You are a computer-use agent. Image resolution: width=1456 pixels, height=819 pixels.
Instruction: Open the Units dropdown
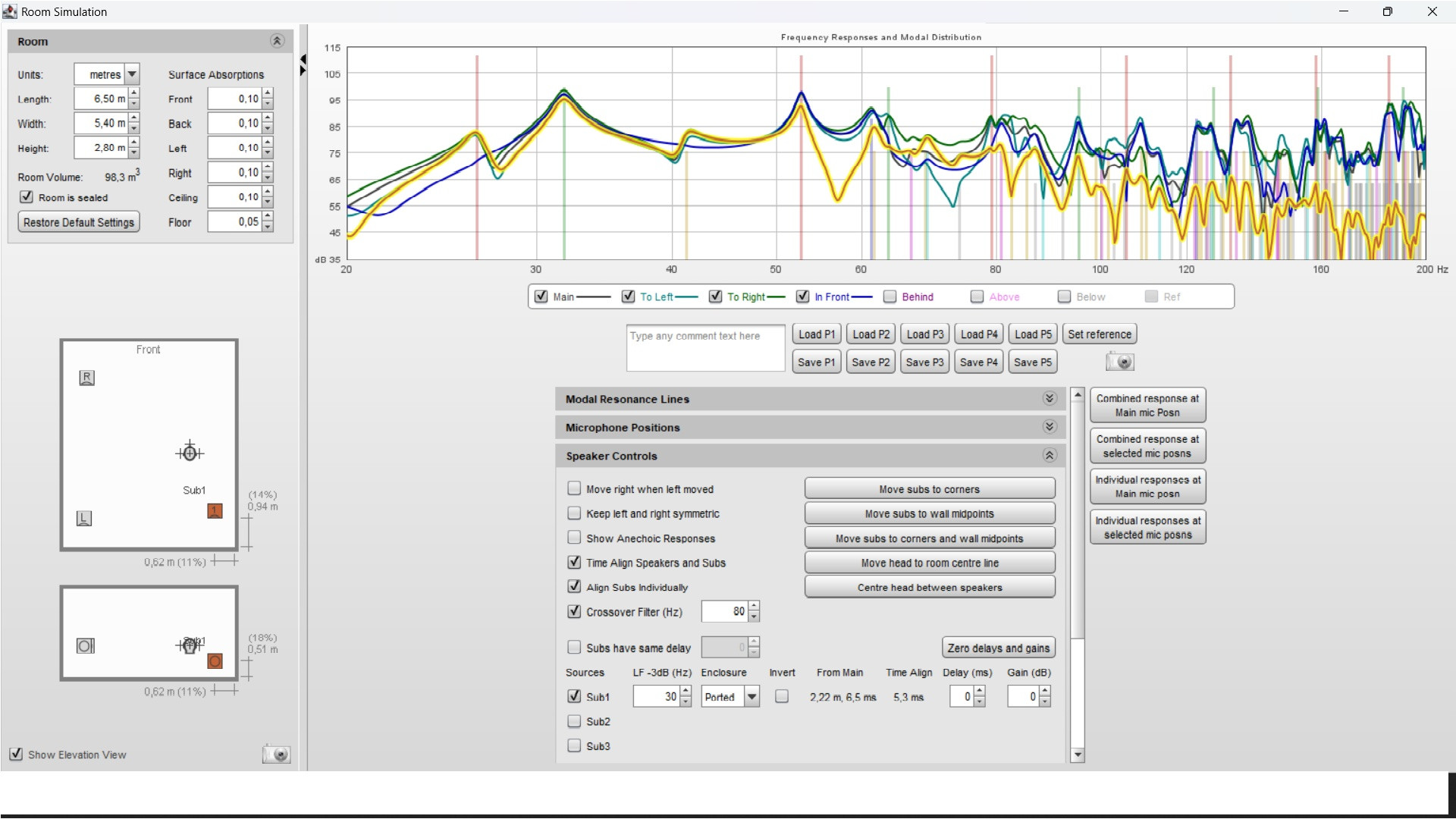tap(132, 74)
